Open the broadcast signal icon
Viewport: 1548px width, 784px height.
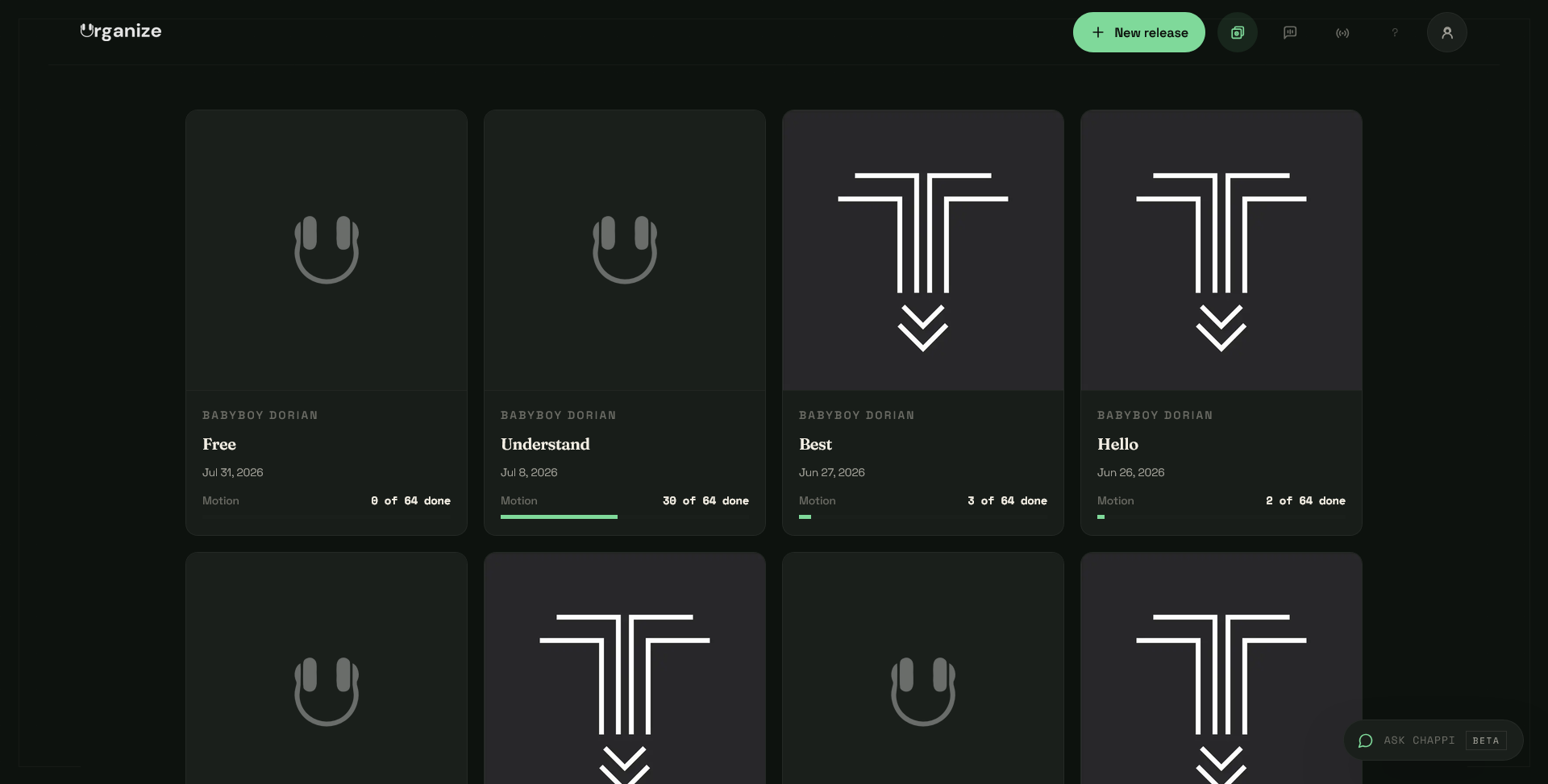tap(1342, 32)
